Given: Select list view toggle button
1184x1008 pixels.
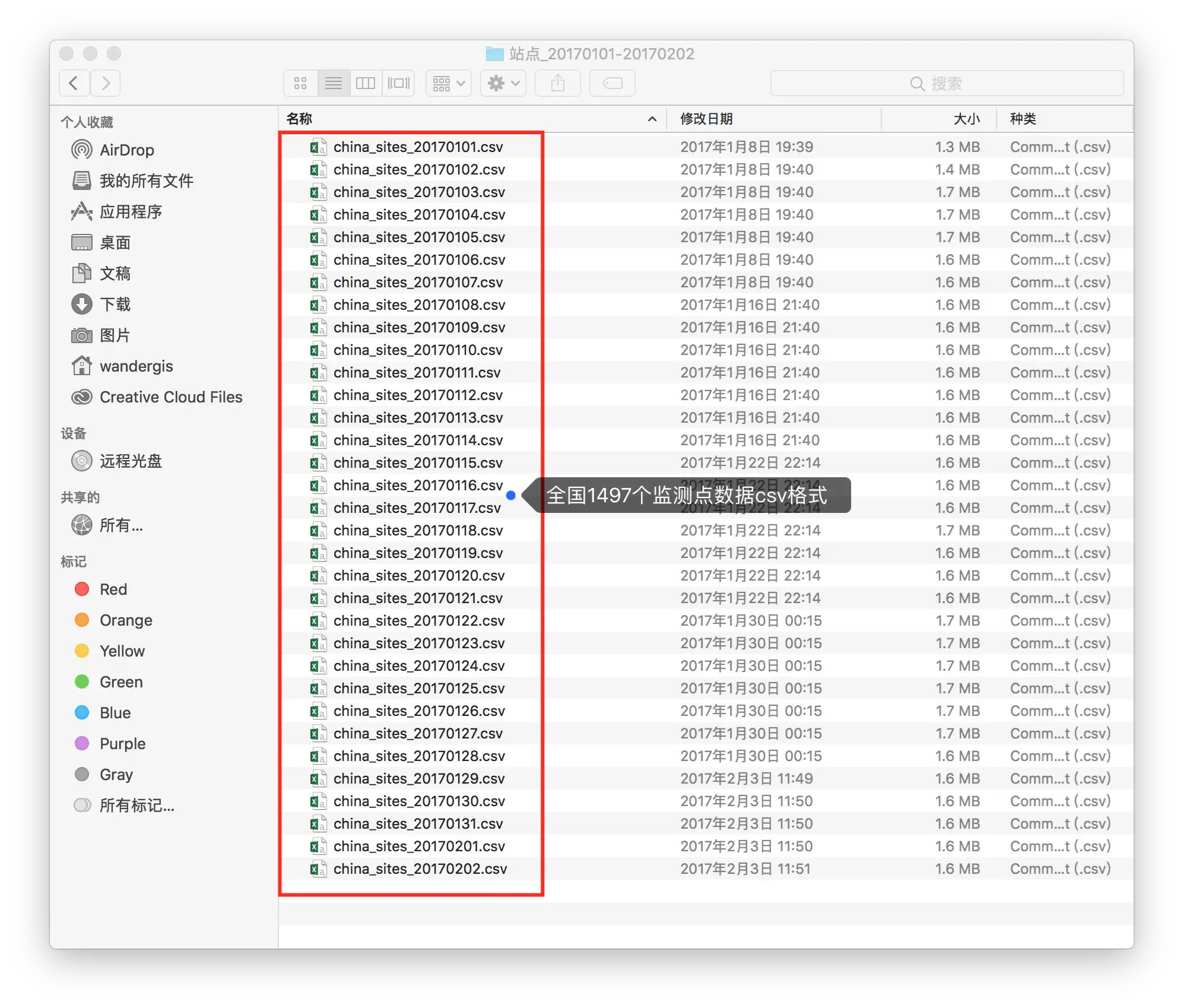Looking at the screenshot, I should (x=333, y=83).
